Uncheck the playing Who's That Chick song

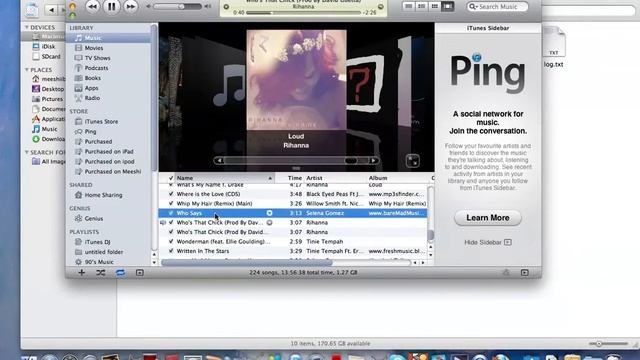[x=171, y=222]
